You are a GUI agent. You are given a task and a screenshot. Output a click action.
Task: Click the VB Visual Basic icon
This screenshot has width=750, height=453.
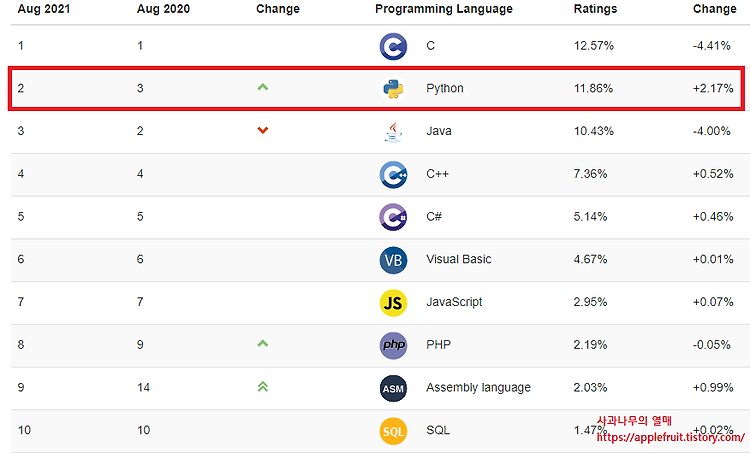tap(393, 260)
